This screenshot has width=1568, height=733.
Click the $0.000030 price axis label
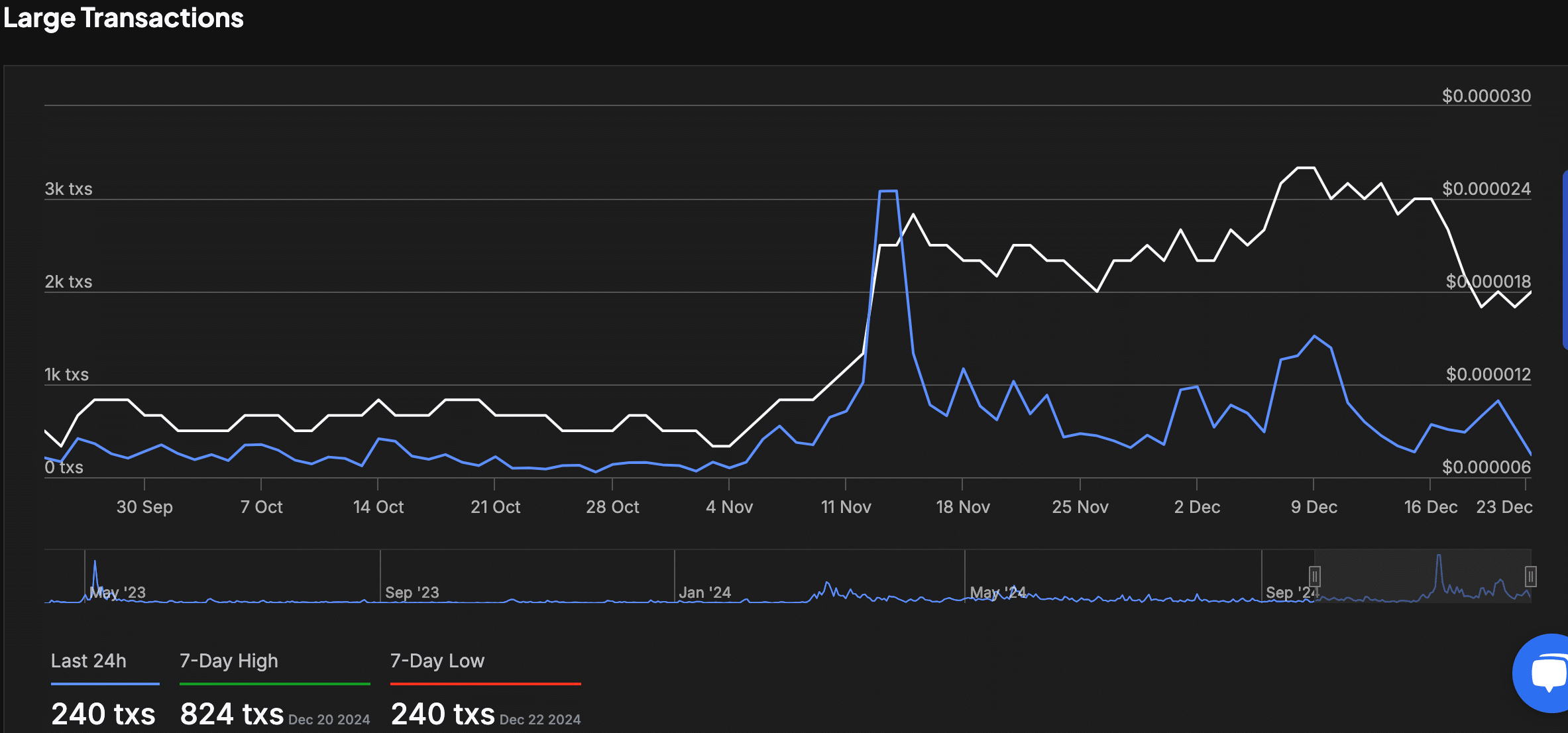coord(1486,96)
